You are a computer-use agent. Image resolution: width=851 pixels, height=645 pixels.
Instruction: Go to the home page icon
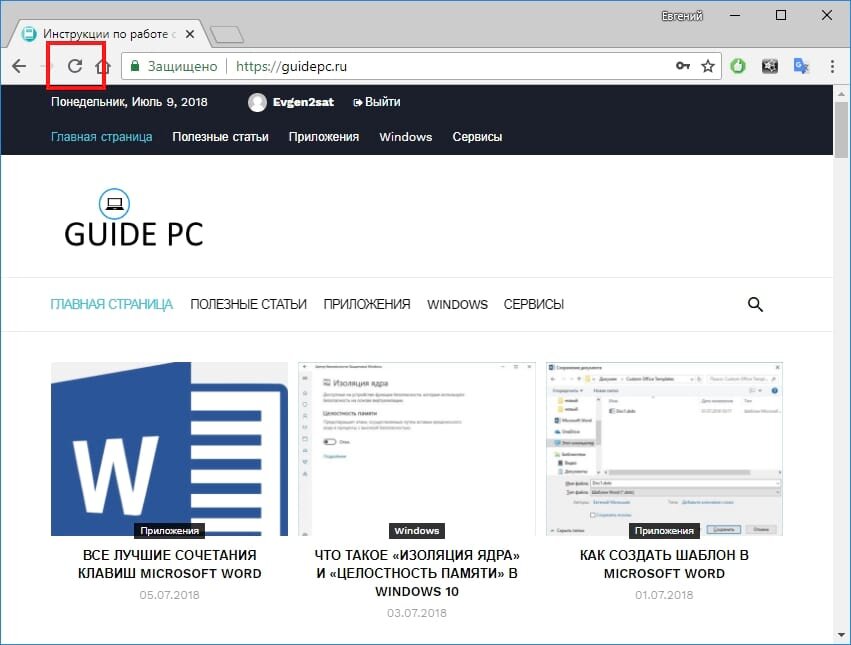click(x=103, y=66)
